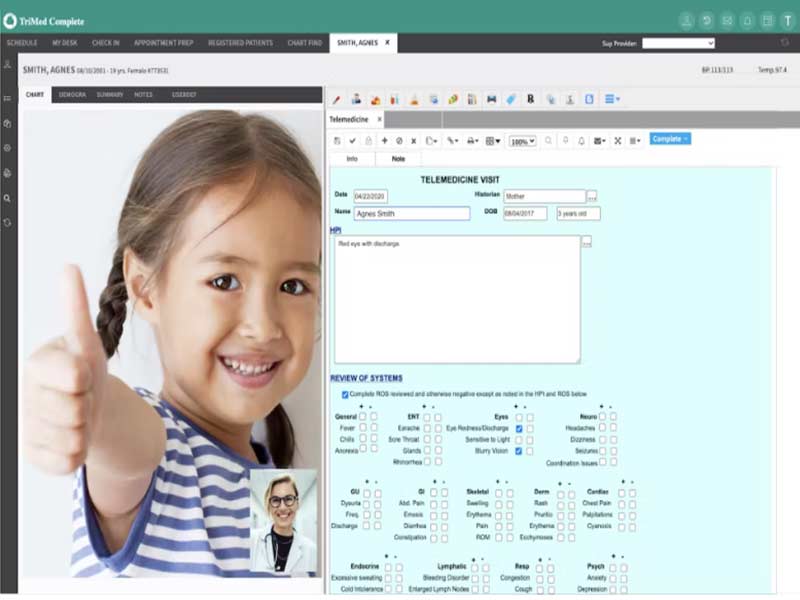Open the print dropdown in note toolbar
Viewport: 800px width, 600px height.
(473, 141)
